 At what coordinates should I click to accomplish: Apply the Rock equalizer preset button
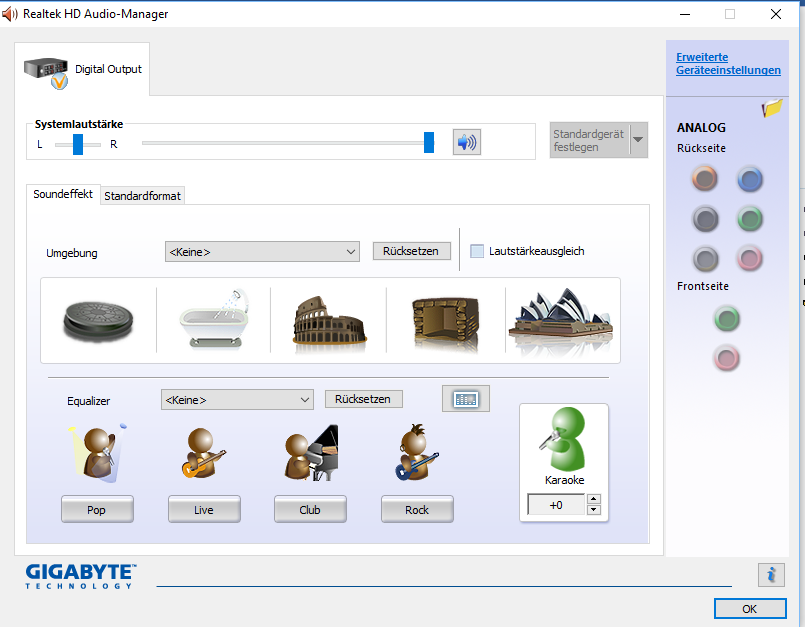pos(417,509)
